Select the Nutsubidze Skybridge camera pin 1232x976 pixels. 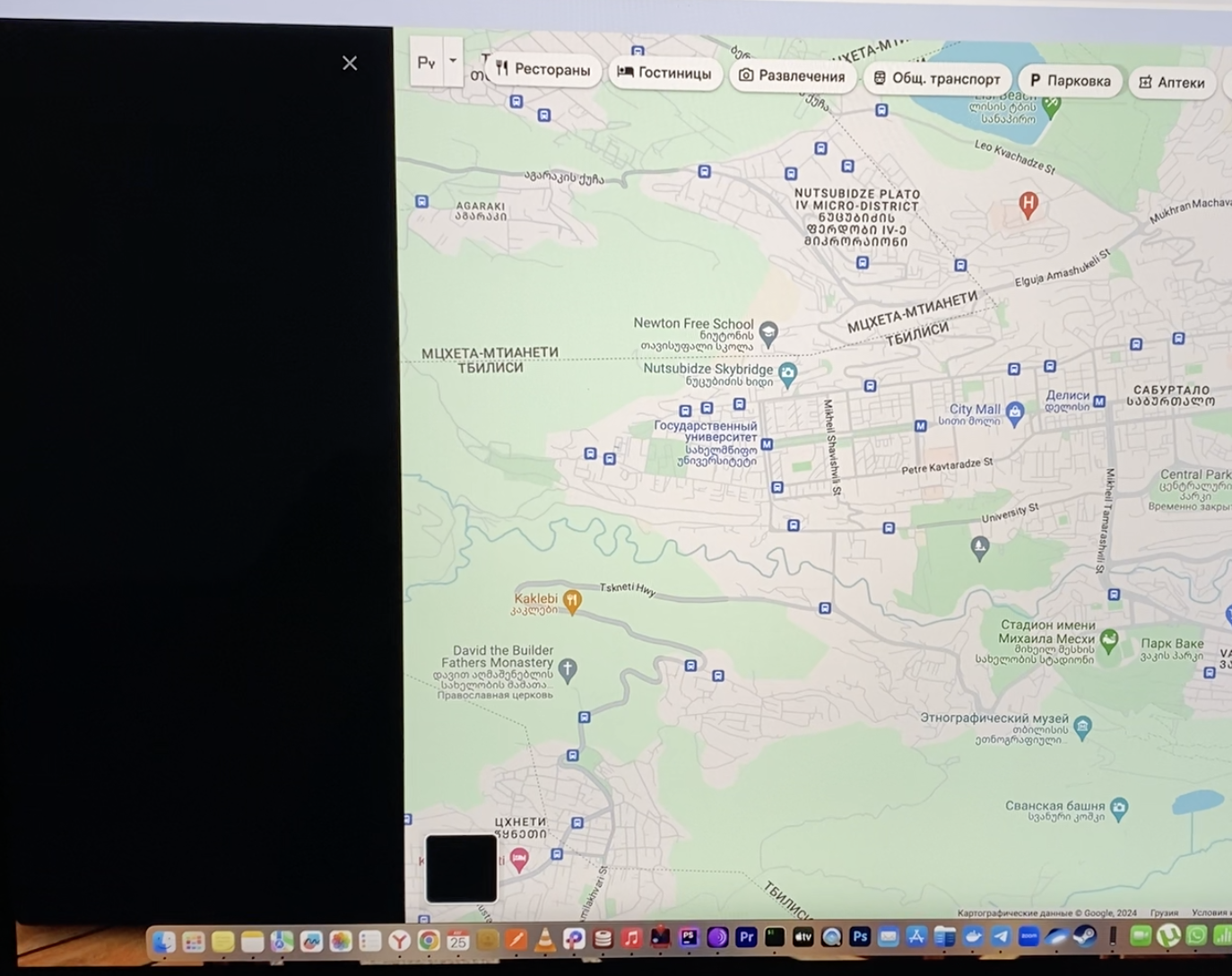click(x=787, y=374)
